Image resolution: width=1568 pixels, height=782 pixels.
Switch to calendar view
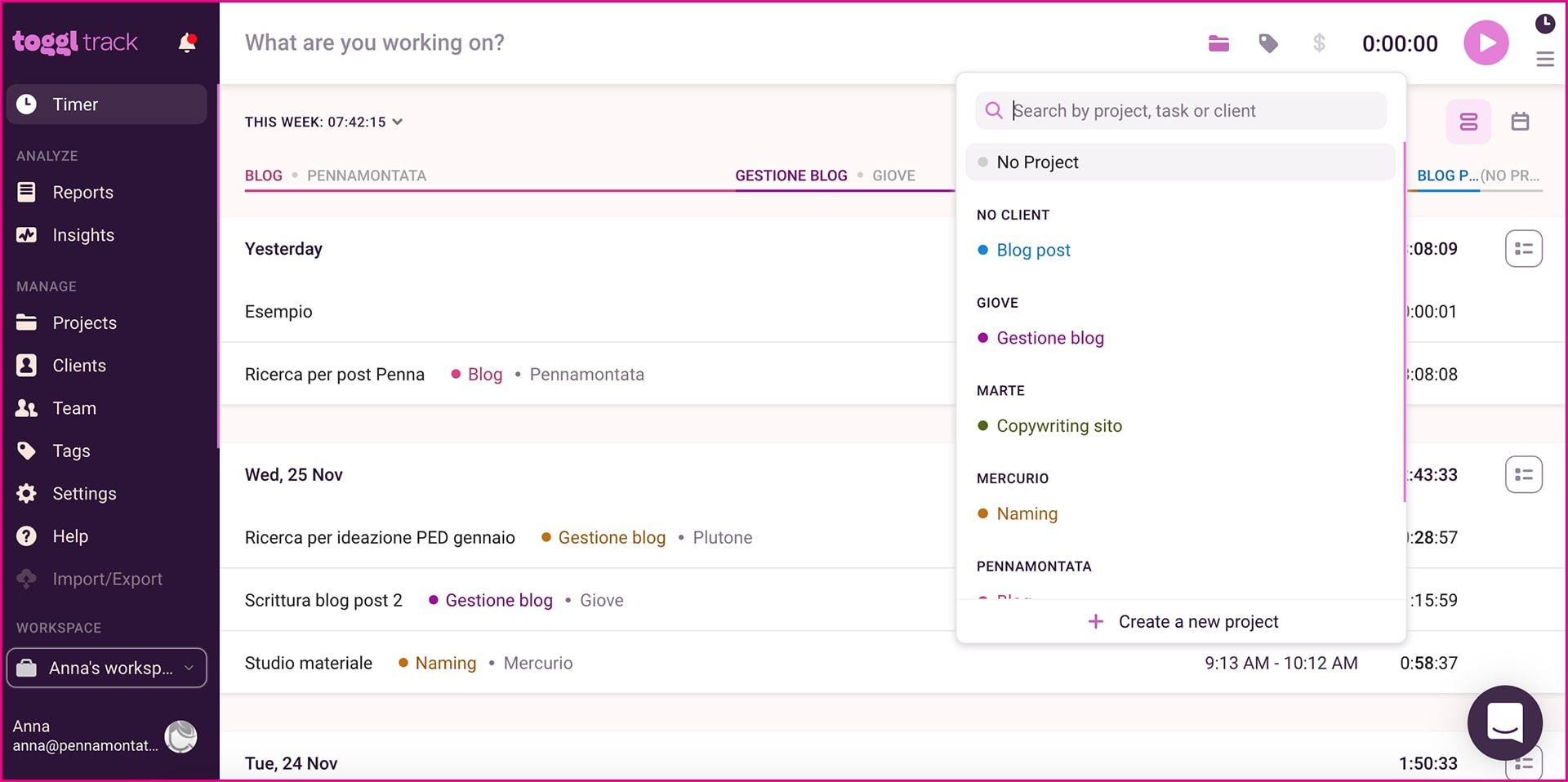[x=1520, y=122]
